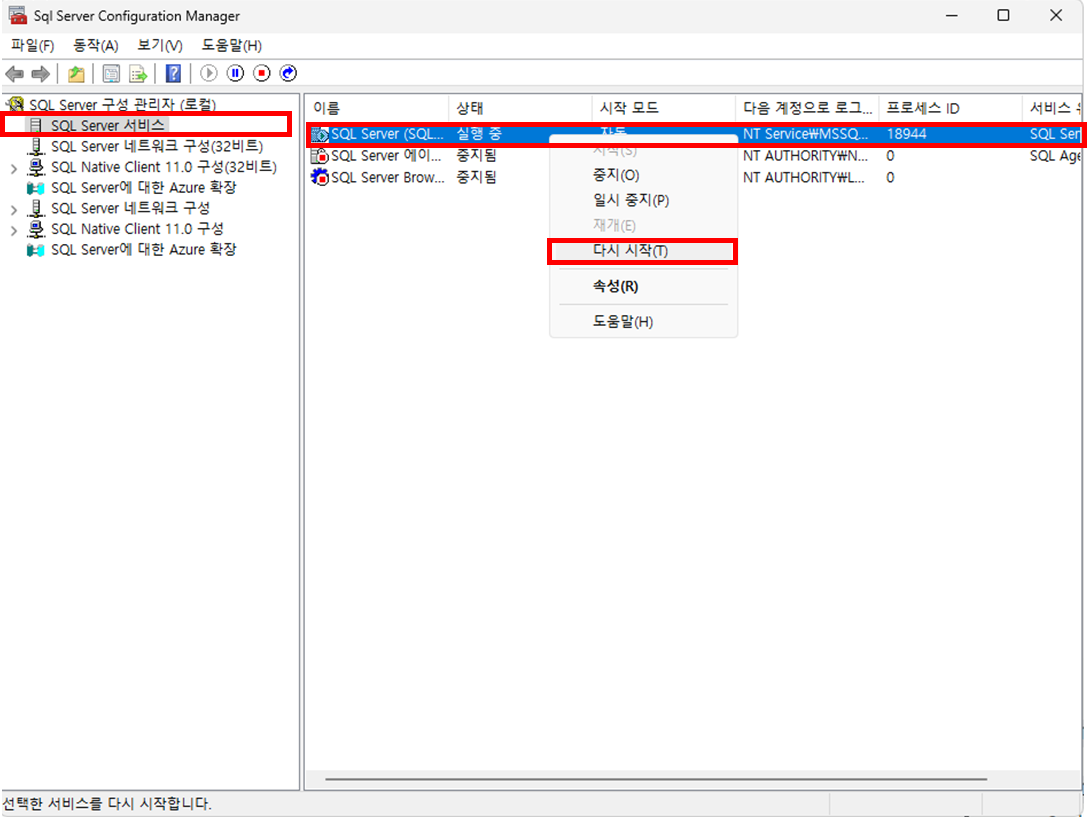The image size is (1087, 817).
Task: Open the 도움말(H) menu in menu bar
Action: click(232, 46)
